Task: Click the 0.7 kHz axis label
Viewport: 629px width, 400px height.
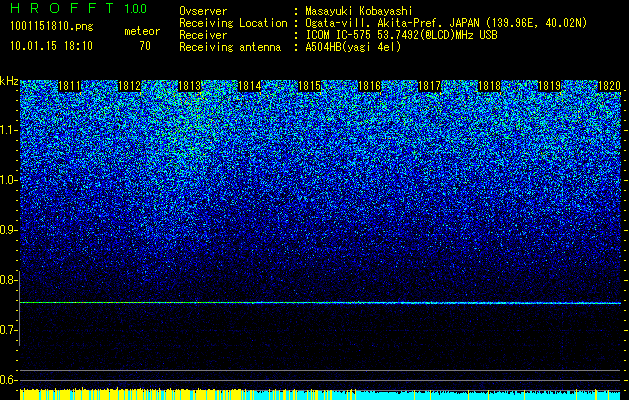Action: [8, 330]
